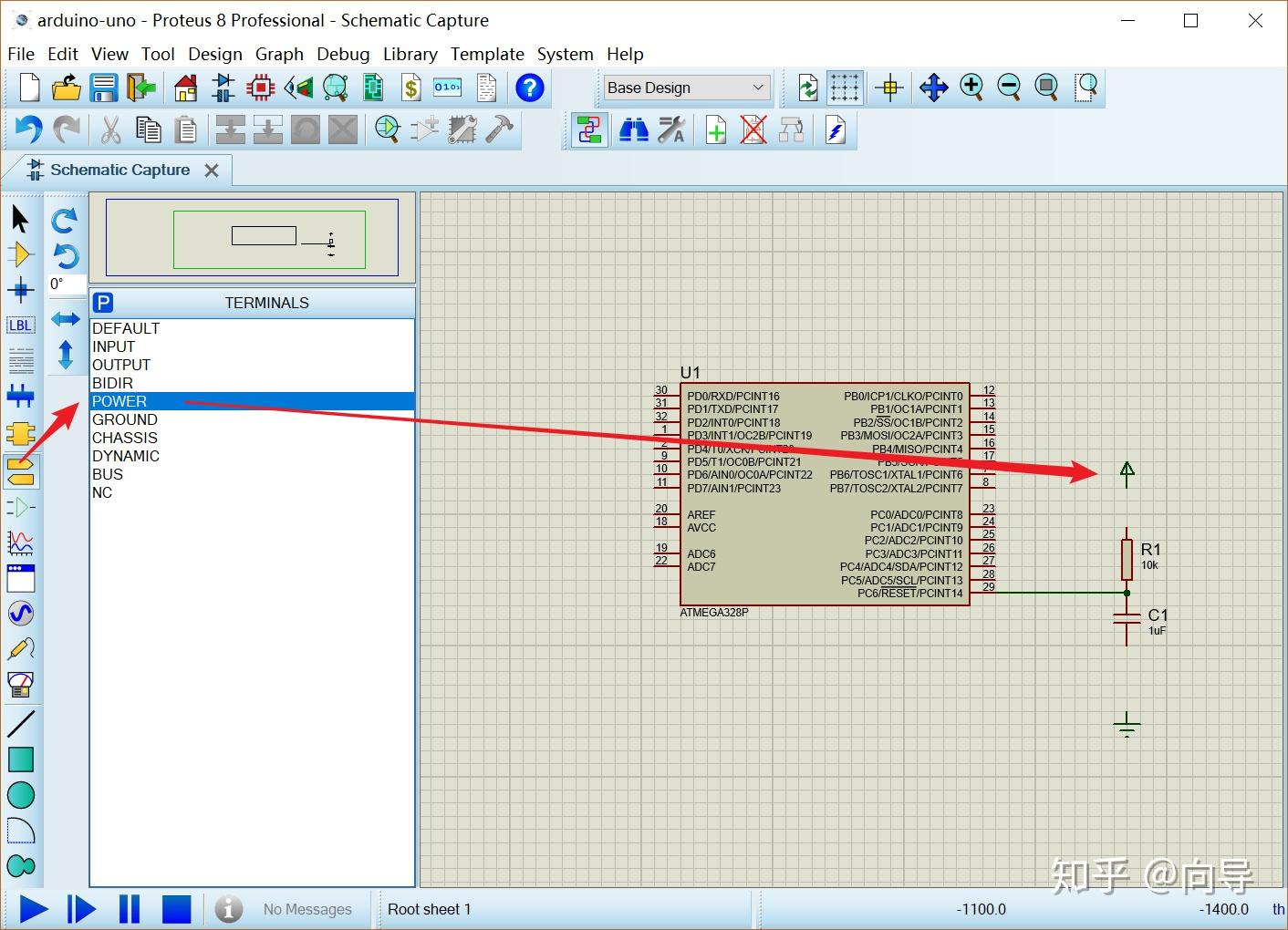1288x930 pixels.
Task: Click the Save Project icon
Action: coord(104,88)
